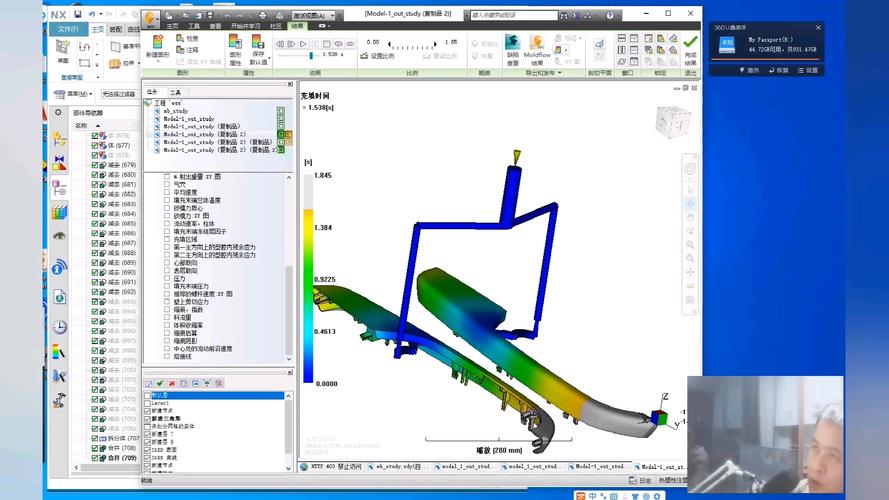Viewport: 889px width, 500px height.
Task: Click Set Scale (设置比例) button
Action: (x=378, y=56)
